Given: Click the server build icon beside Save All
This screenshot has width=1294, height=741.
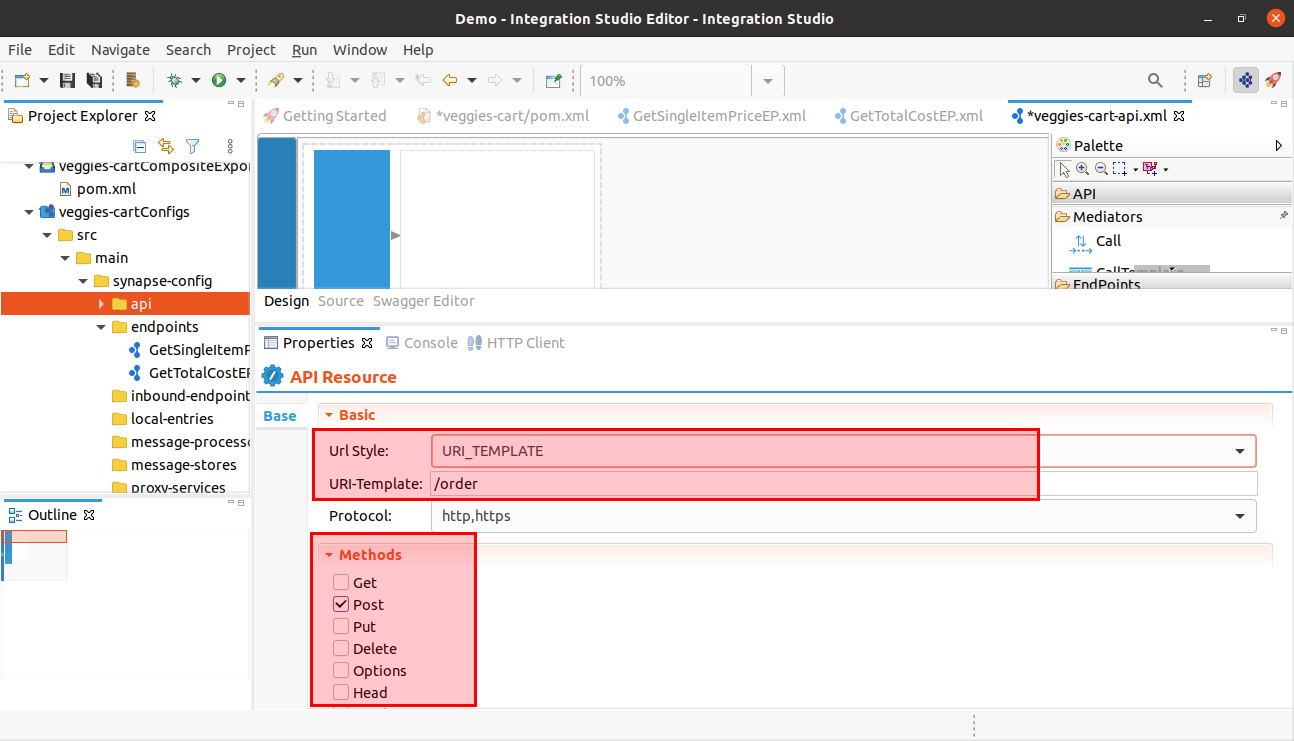Looking at the screenshot, I should point(132,80).
